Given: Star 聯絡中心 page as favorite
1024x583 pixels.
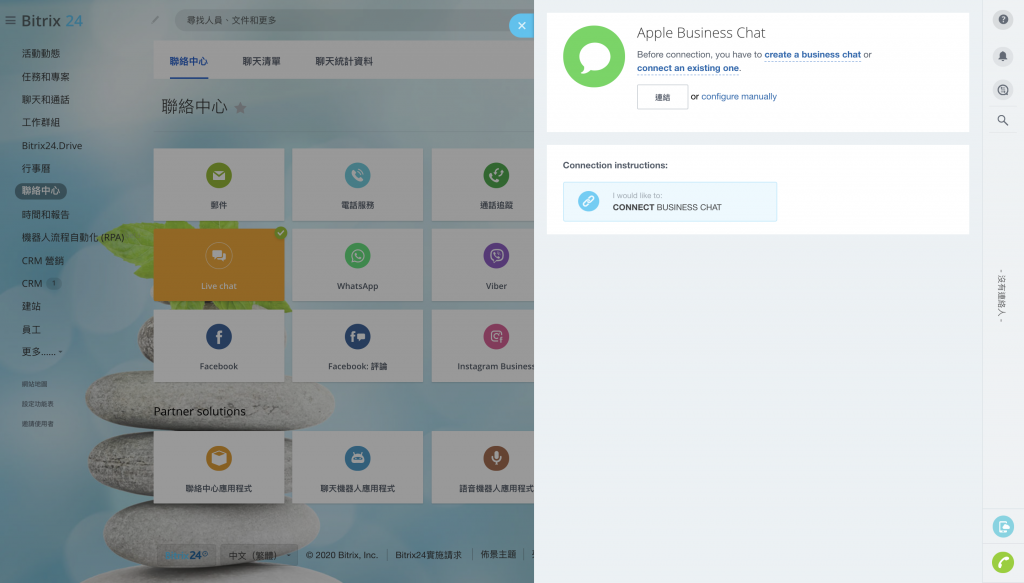Looking at the screenshot, I should tap(240, 108).
